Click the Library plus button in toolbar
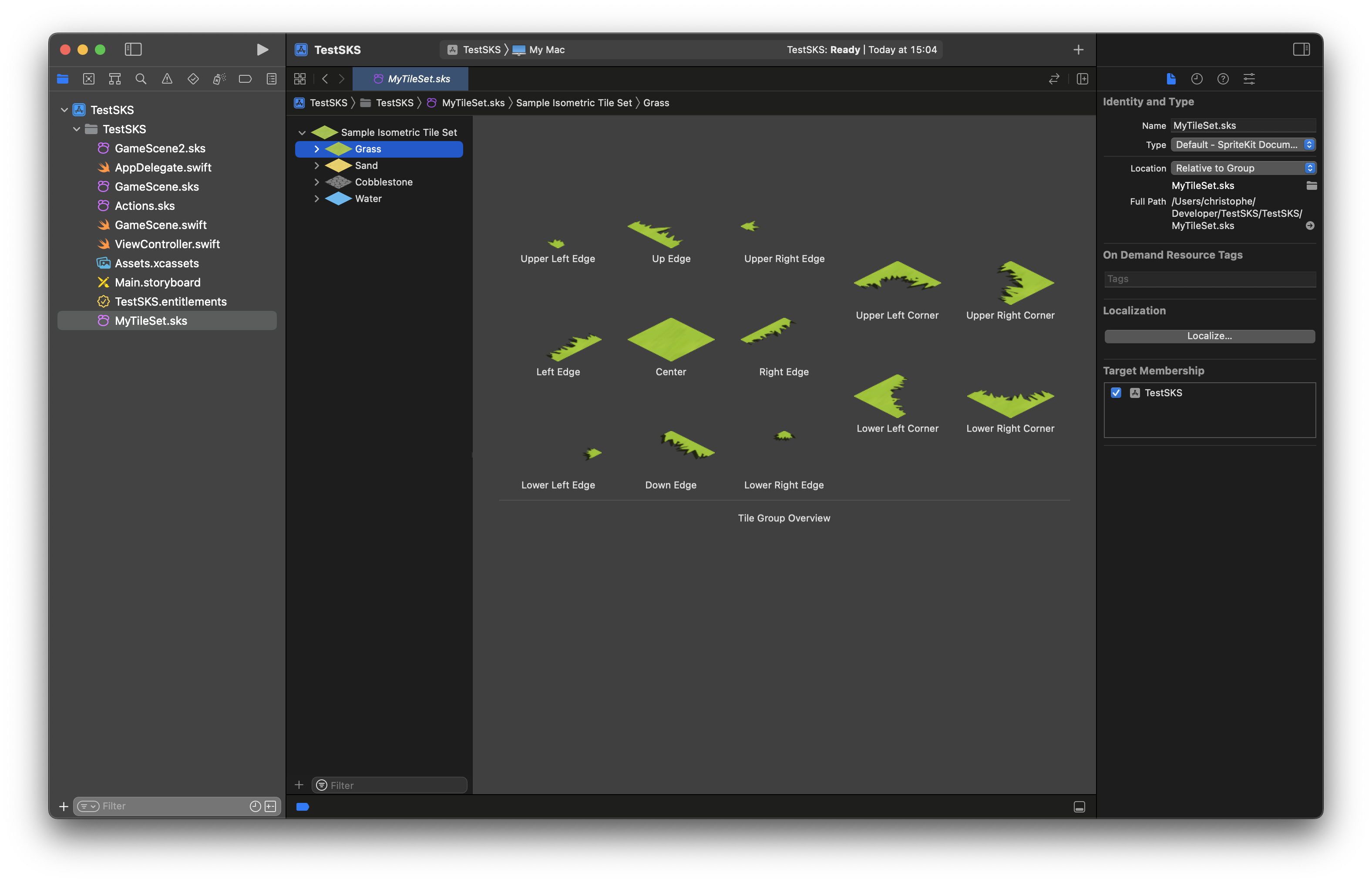This screenshot has height=883, width=1372. (x=1078, y=50)
